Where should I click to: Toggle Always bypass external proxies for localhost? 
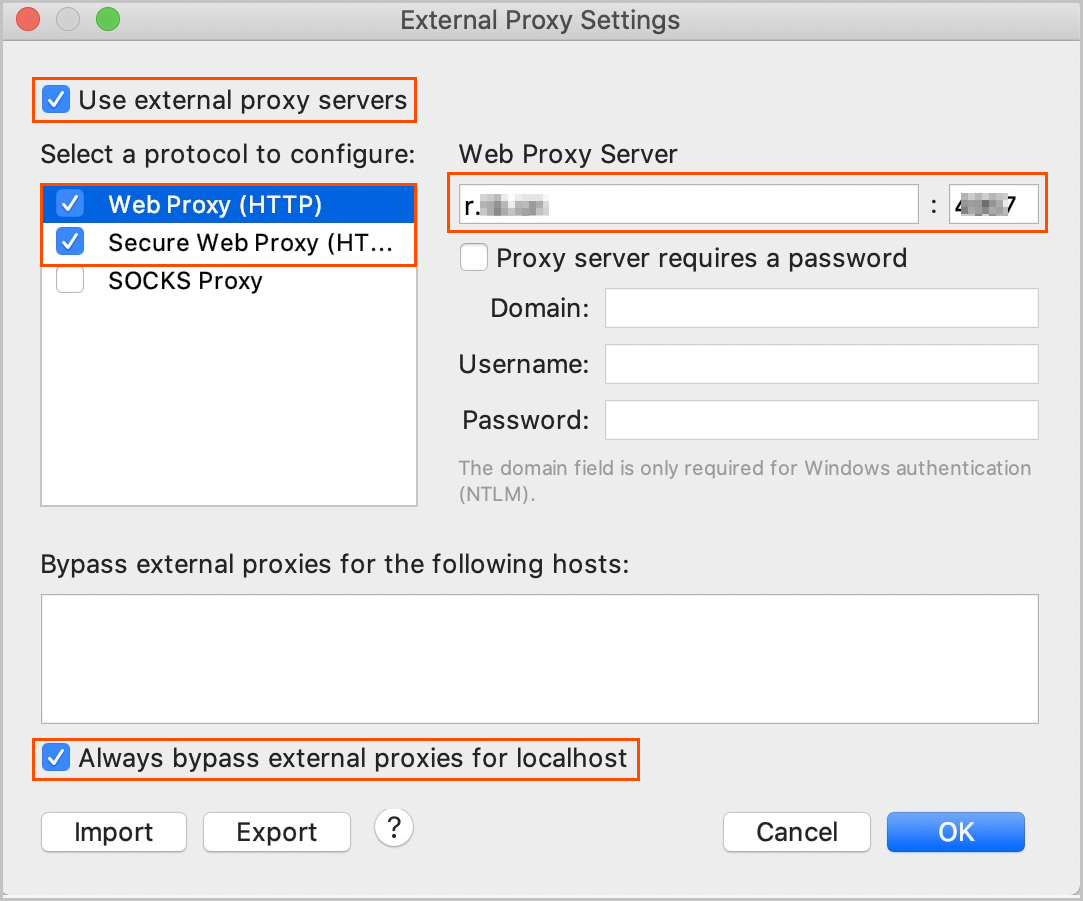(56, 757)
